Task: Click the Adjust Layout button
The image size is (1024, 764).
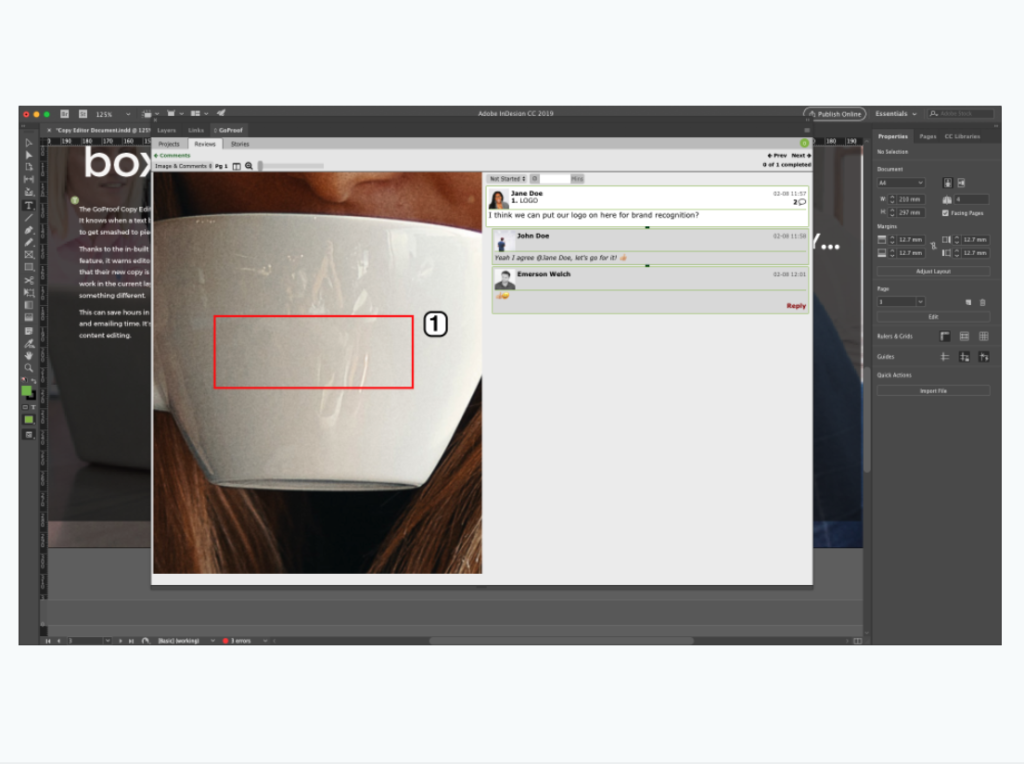Action: tap(935, 271)
